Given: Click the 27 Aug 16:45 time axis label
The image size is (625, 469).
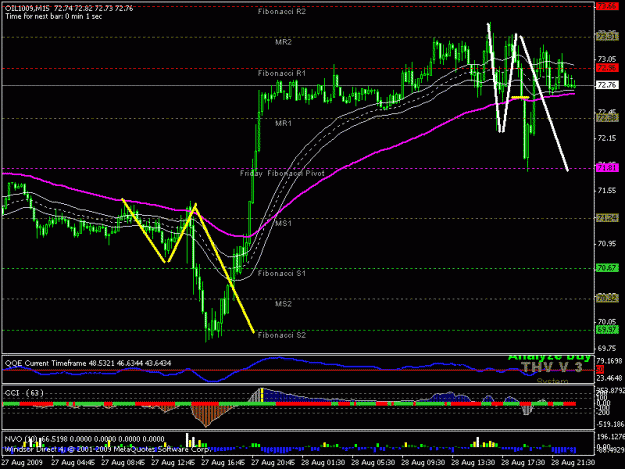Looking at the screenshot, I should [223, 463].
